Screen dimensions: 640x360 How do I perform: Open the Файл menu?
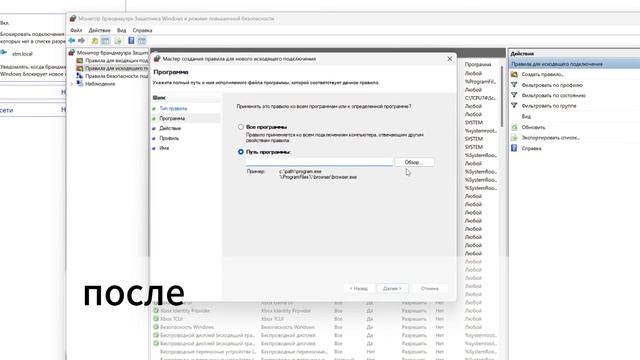[76, 30]
